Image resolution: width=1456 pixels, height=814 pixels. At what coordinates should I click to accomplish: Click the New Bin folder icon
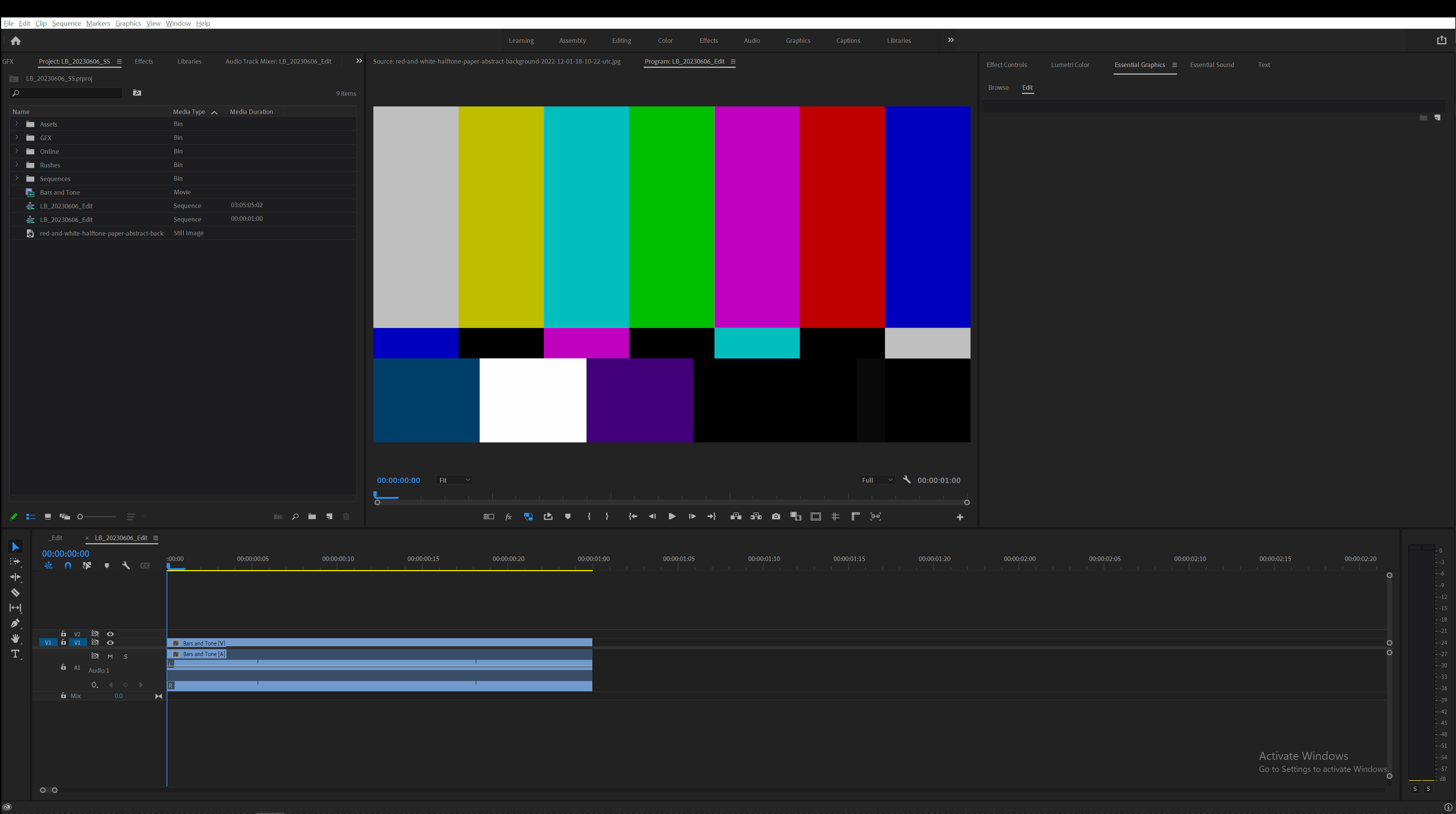312,516
